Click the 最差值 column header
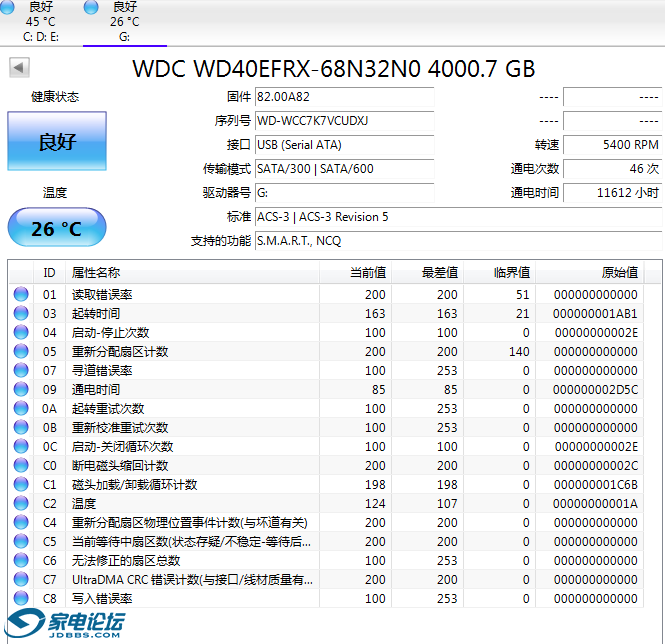Image resolution: width=665 pixels, height=644 pixels. click(x=428, y=272)
